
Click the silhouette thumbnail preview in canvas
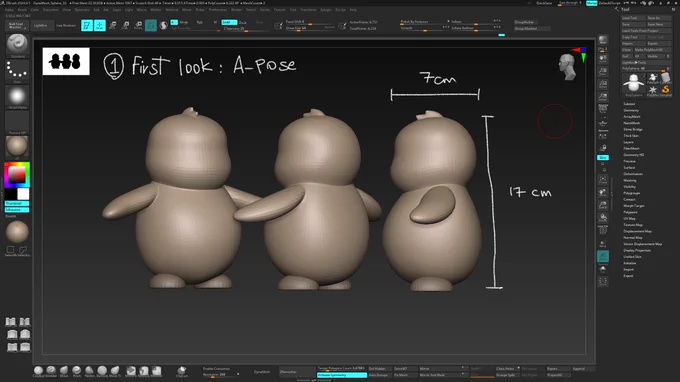pos(66,61)
